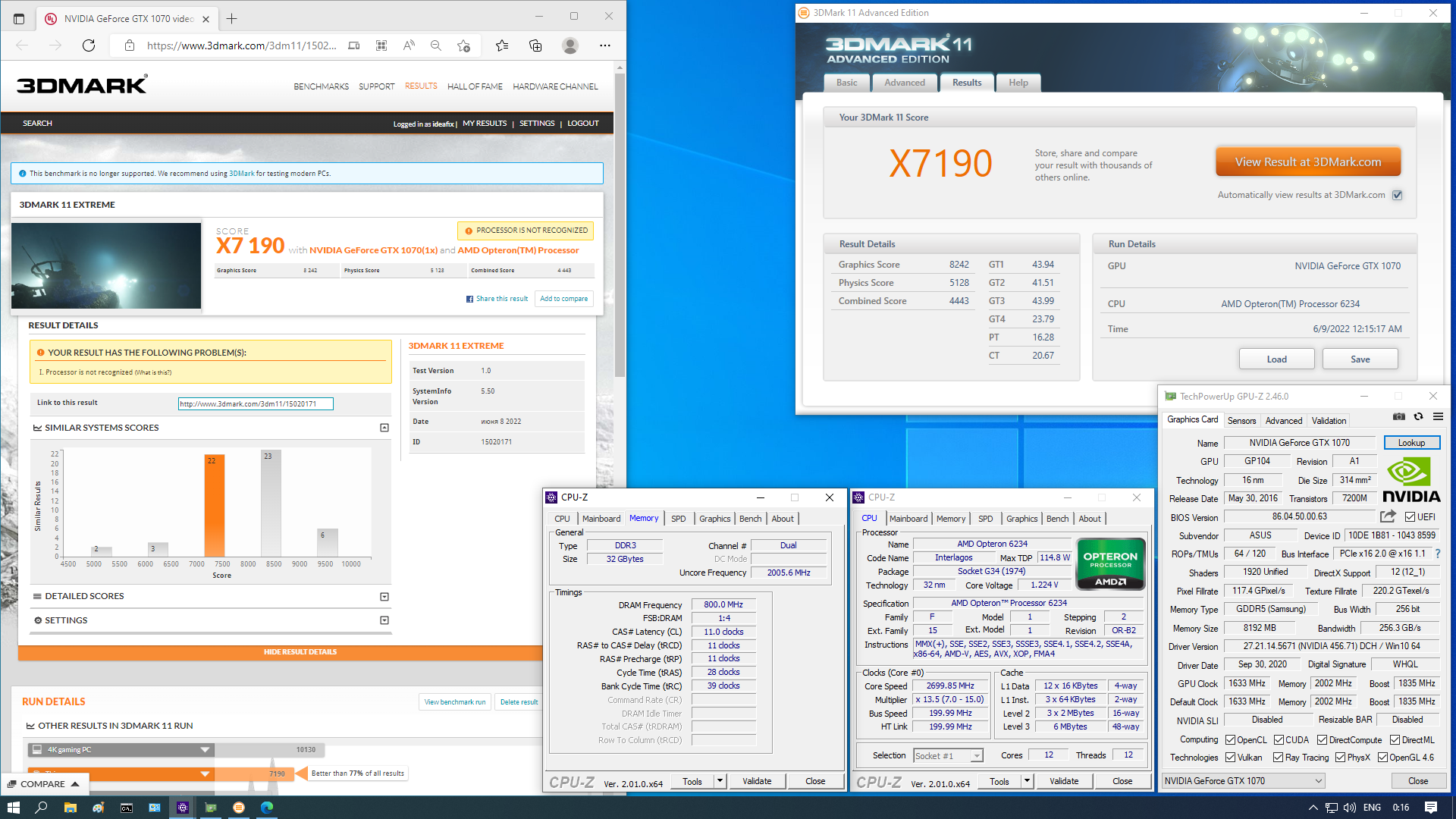The width and height of the screenshot is (1456, 819).
Task: Click the Edge profile avatar icon
Action: pos(570,45)
